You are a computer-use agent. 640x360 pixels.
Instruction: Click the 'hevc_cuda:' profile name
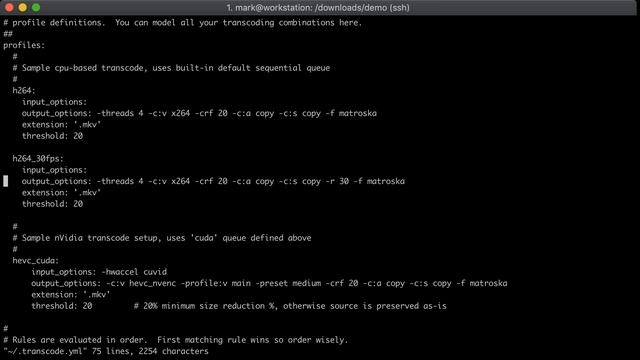[x=36, y=261]
